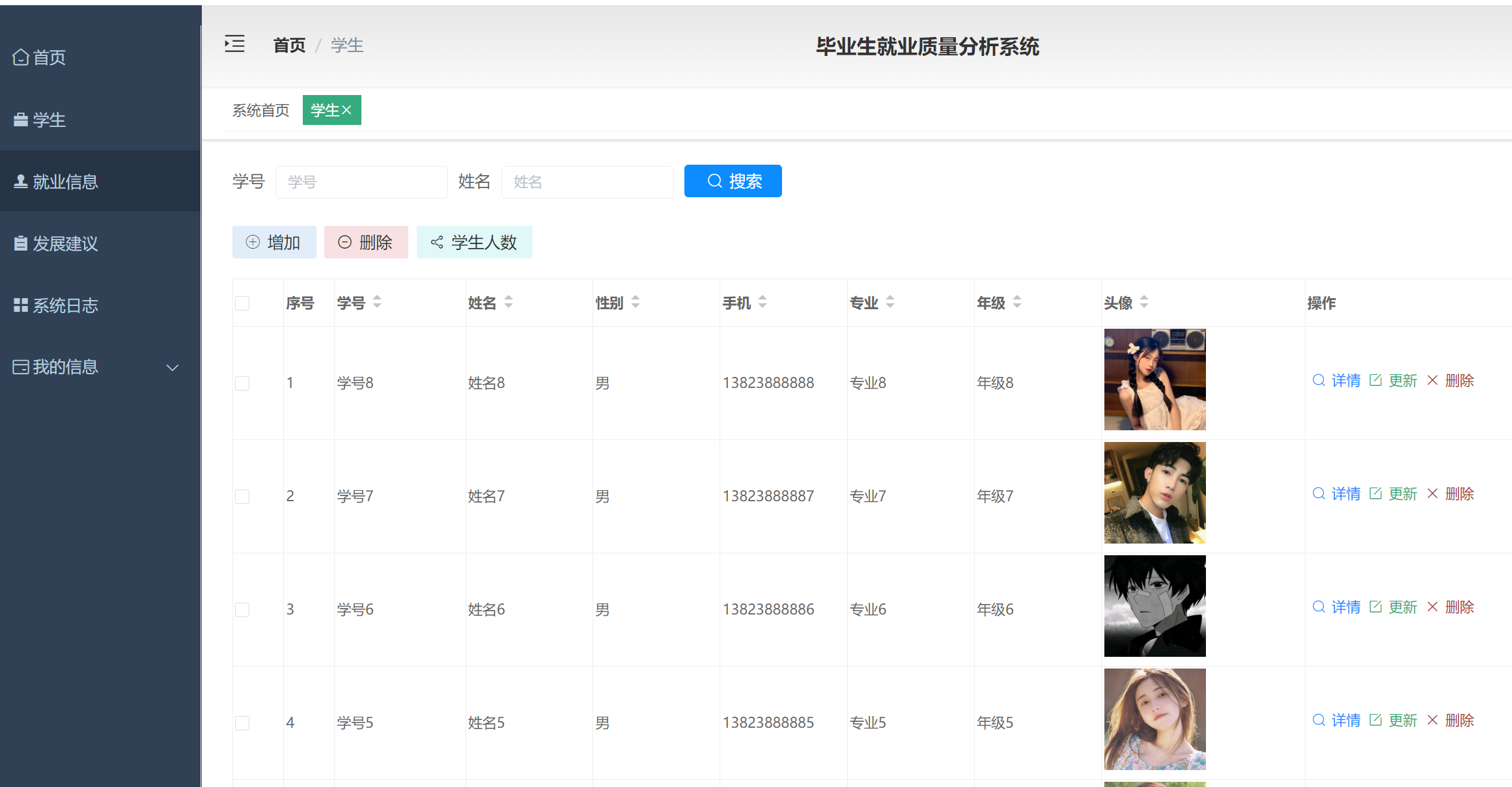
Task: Click the person icon next to 就业信息
Action: click(x=21, y=182)
